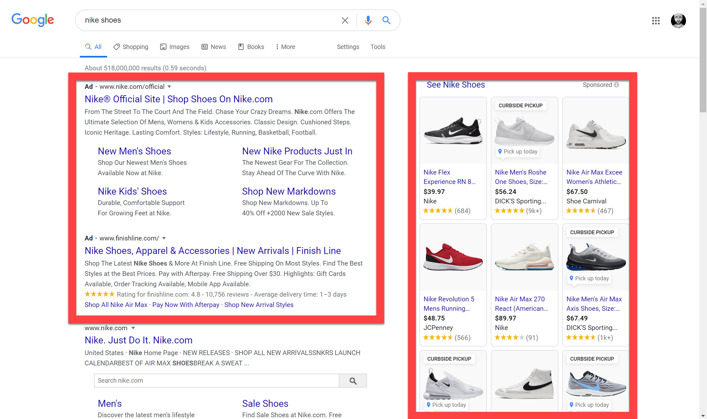The width and height of the screenshot is (707, 419).
Task: Click the page vertical scrollbar thumb
Action: pyautogui.click(x=703, y=61)
